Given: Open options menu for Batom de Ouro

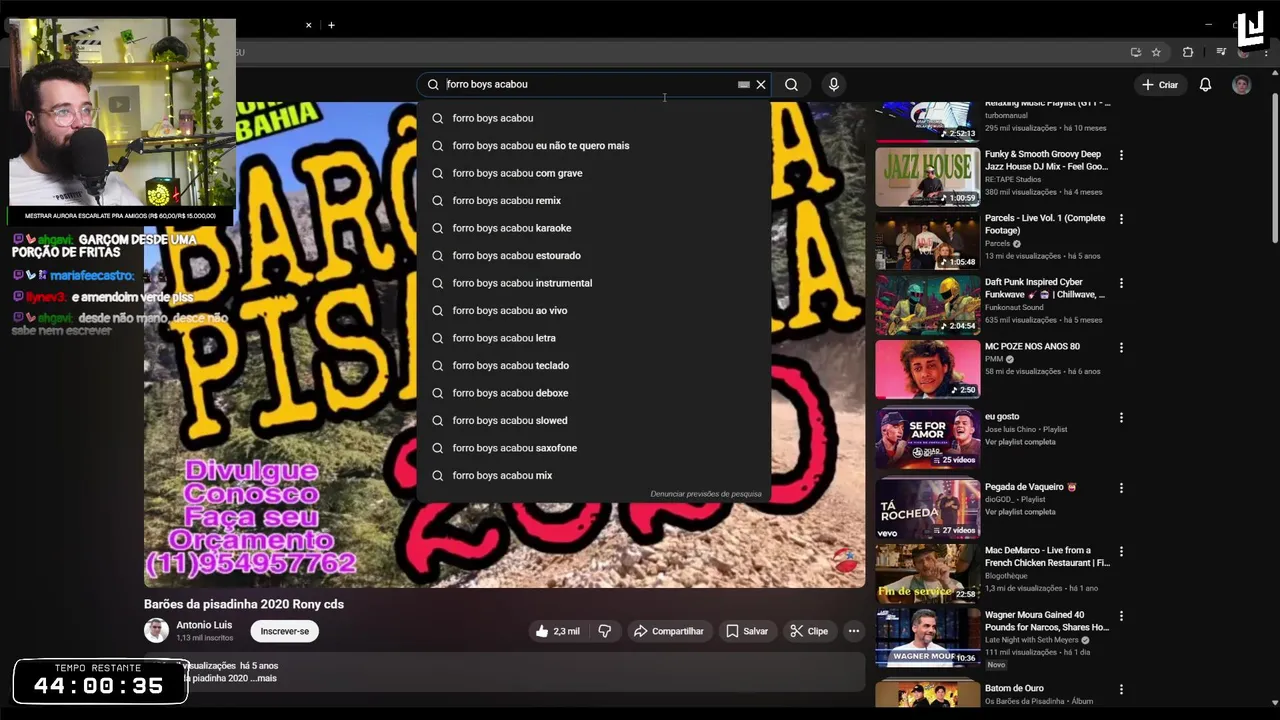Looking at the screenshot, I should tap(1121, 689).
